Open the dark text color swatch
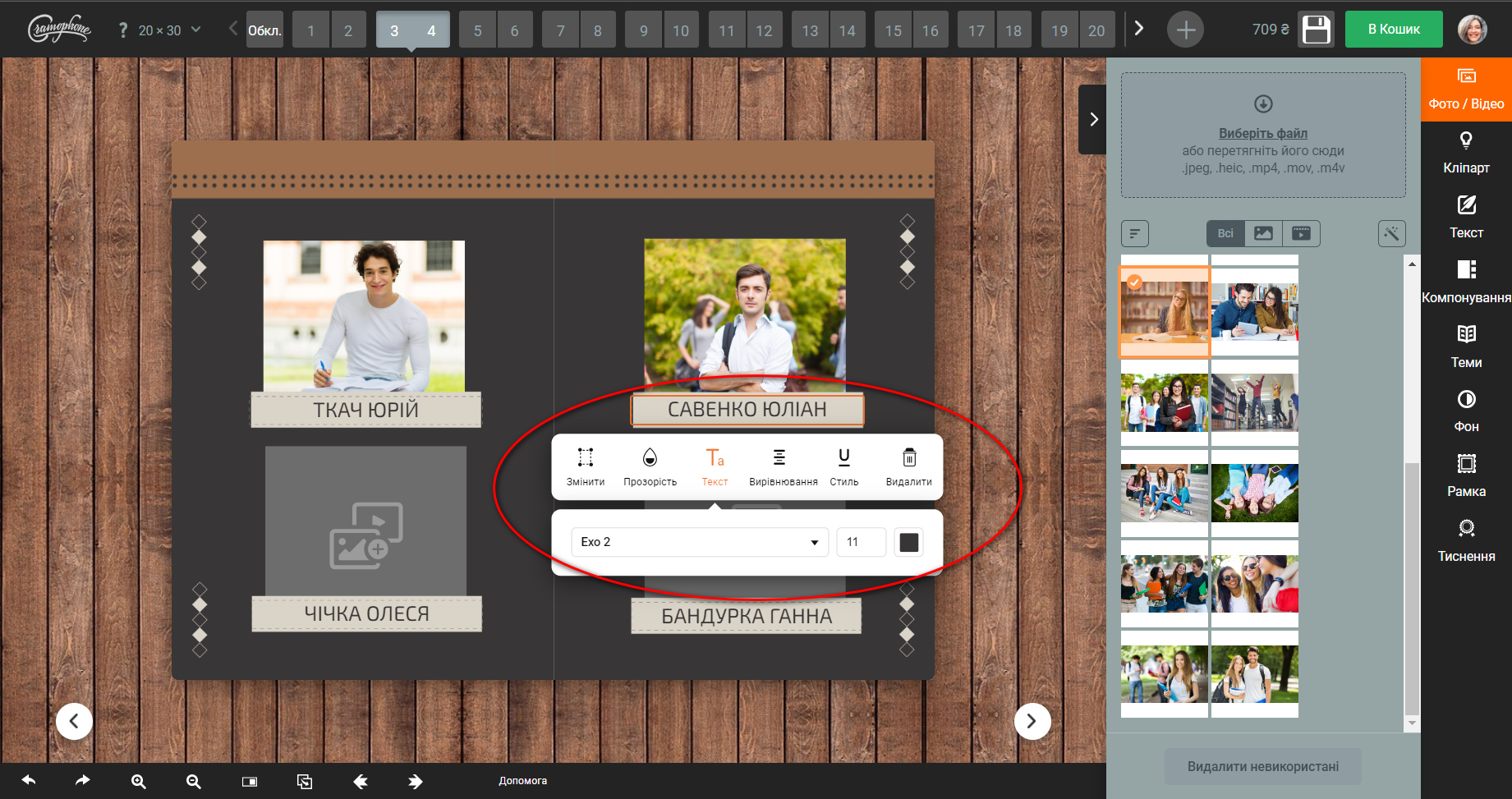Screen dimensions: 1512x799 [x=908, y=542]
